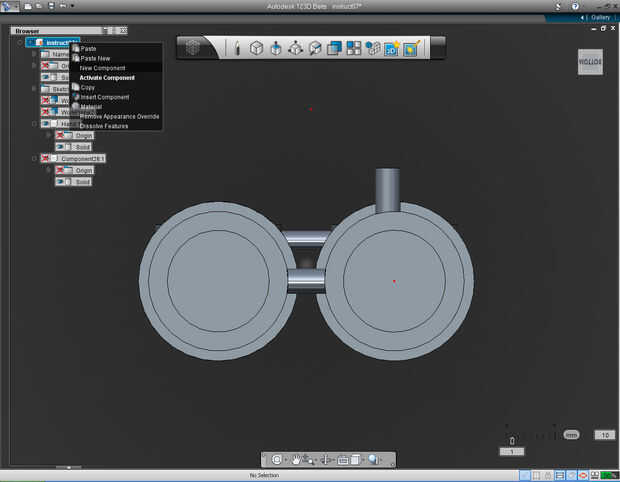Expand the Named folder node
The image size is (620, 482).
34,54
